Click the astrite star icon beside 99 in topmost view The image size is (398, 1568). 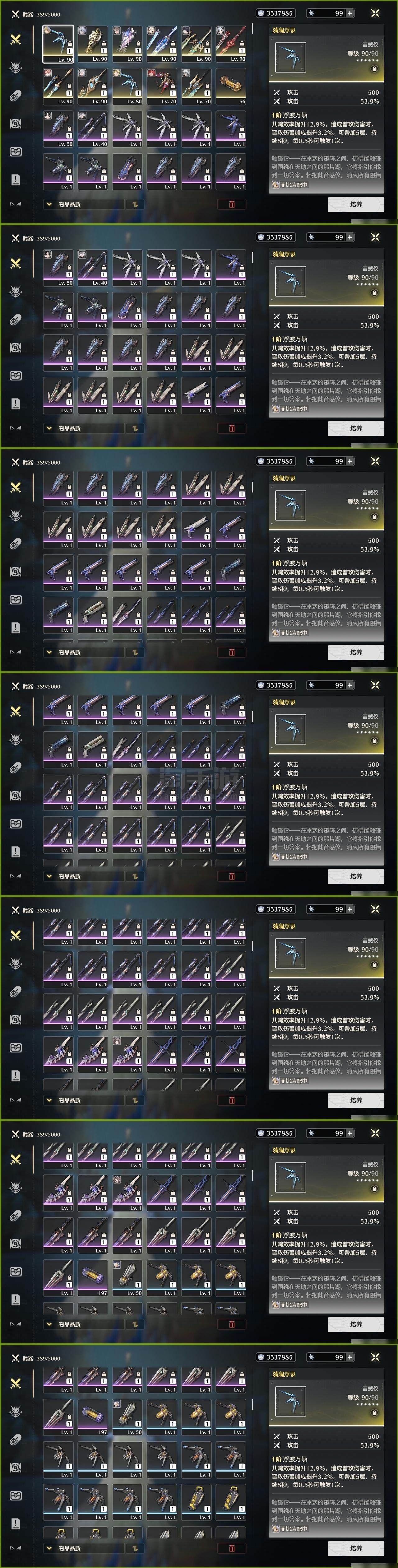pos(312,13)
